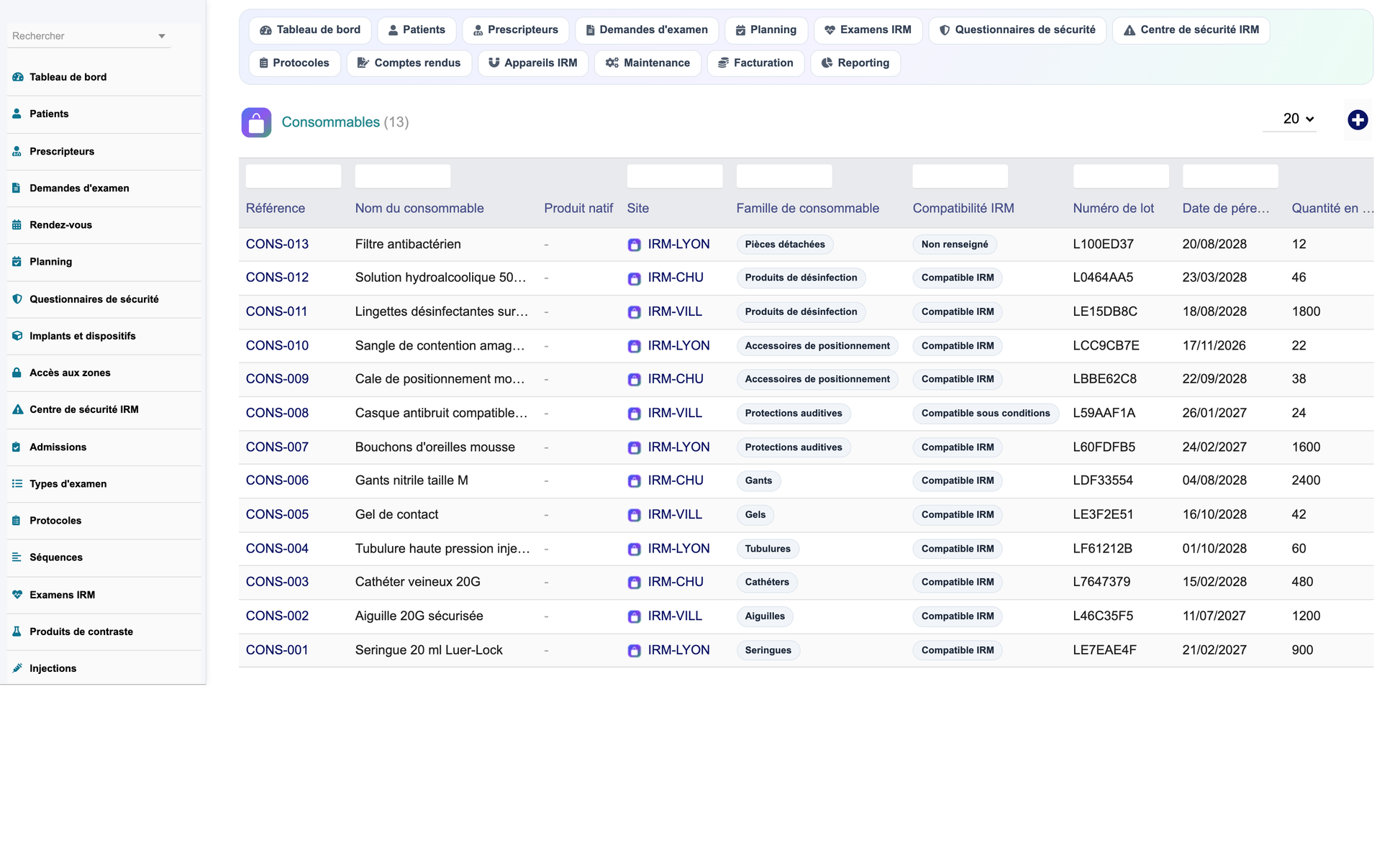This screenshot has width=1400, height=866.
Task: Click the Pièces détachées family badge
Action: click(x=785, y=245)
